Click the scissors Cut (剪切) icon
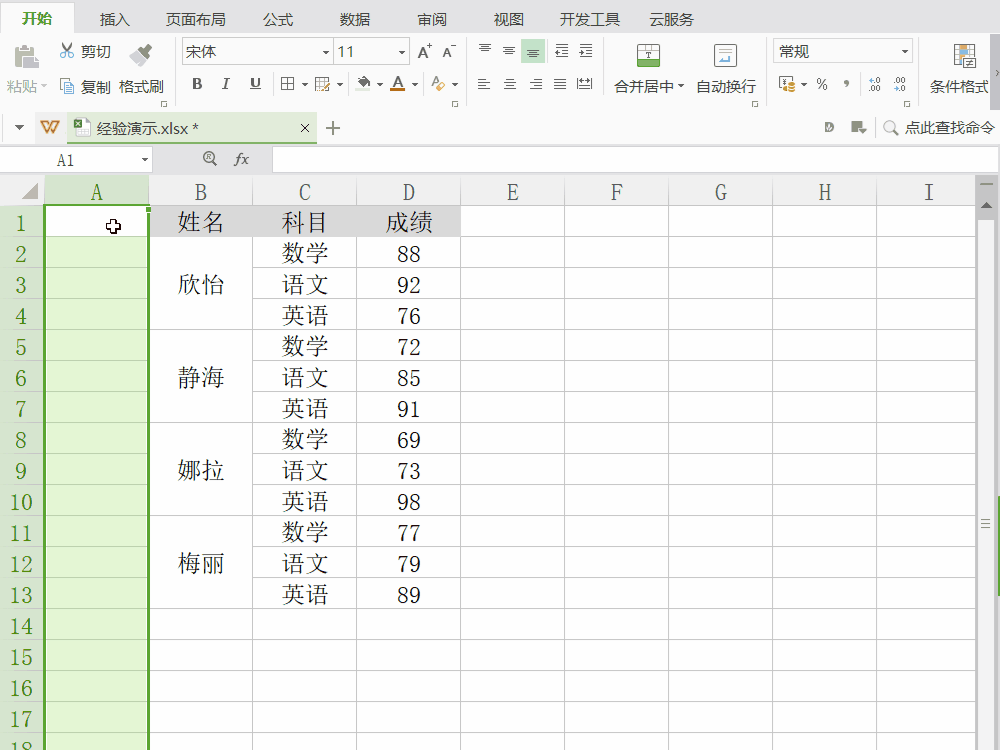The height and width of the screenshot is (750, 1000). (x=67, y=51)
